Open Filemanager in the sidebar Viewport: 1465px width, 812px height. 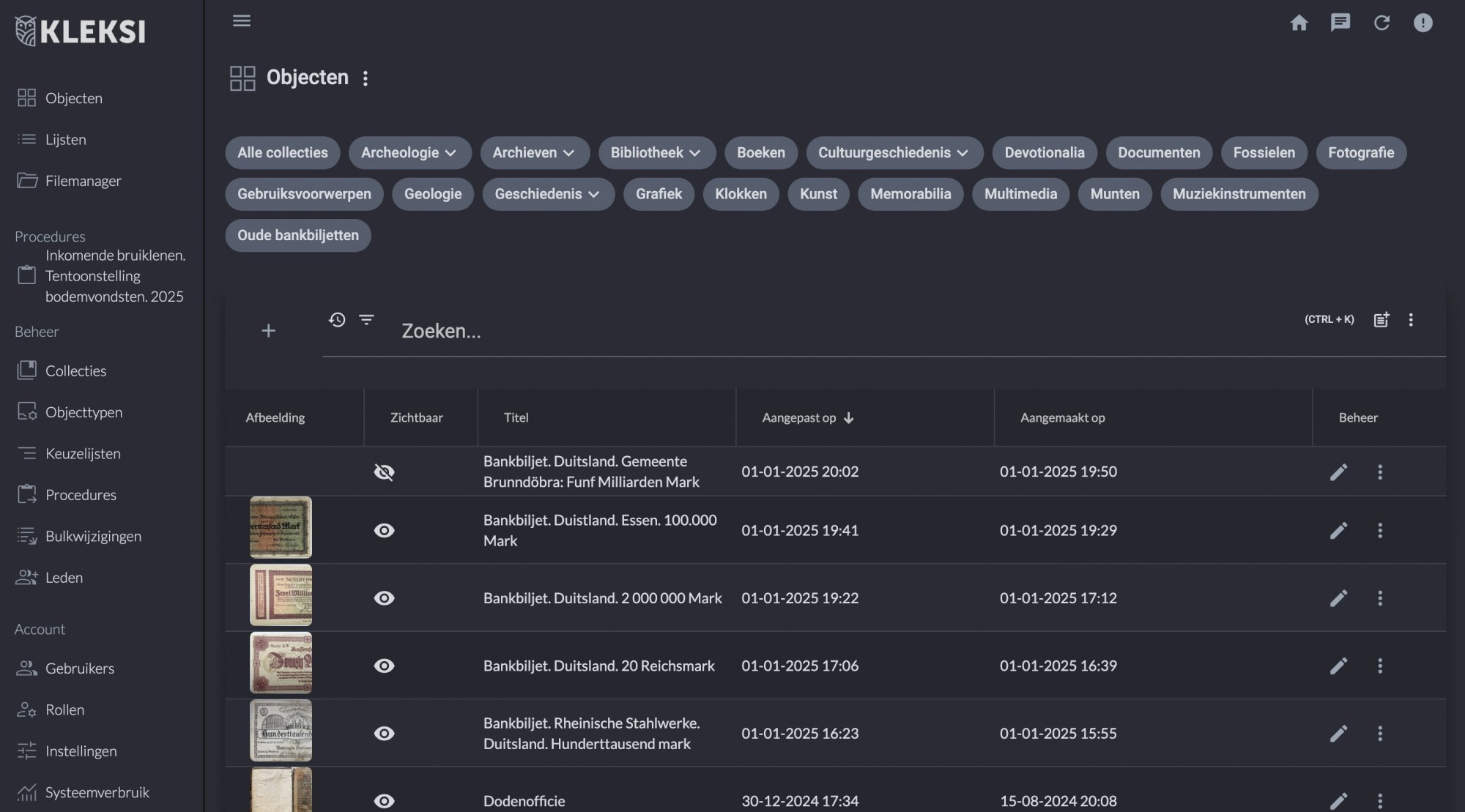click(83, 181)
